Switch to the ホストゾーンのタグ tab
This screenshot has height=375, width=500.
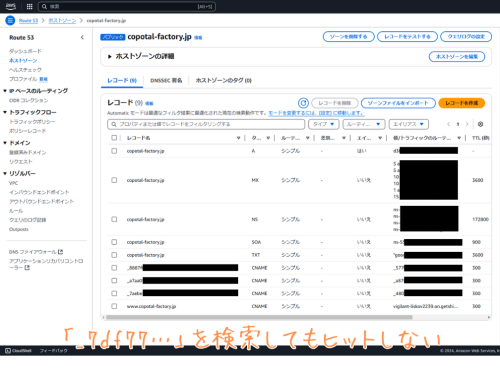coord(224,80)
